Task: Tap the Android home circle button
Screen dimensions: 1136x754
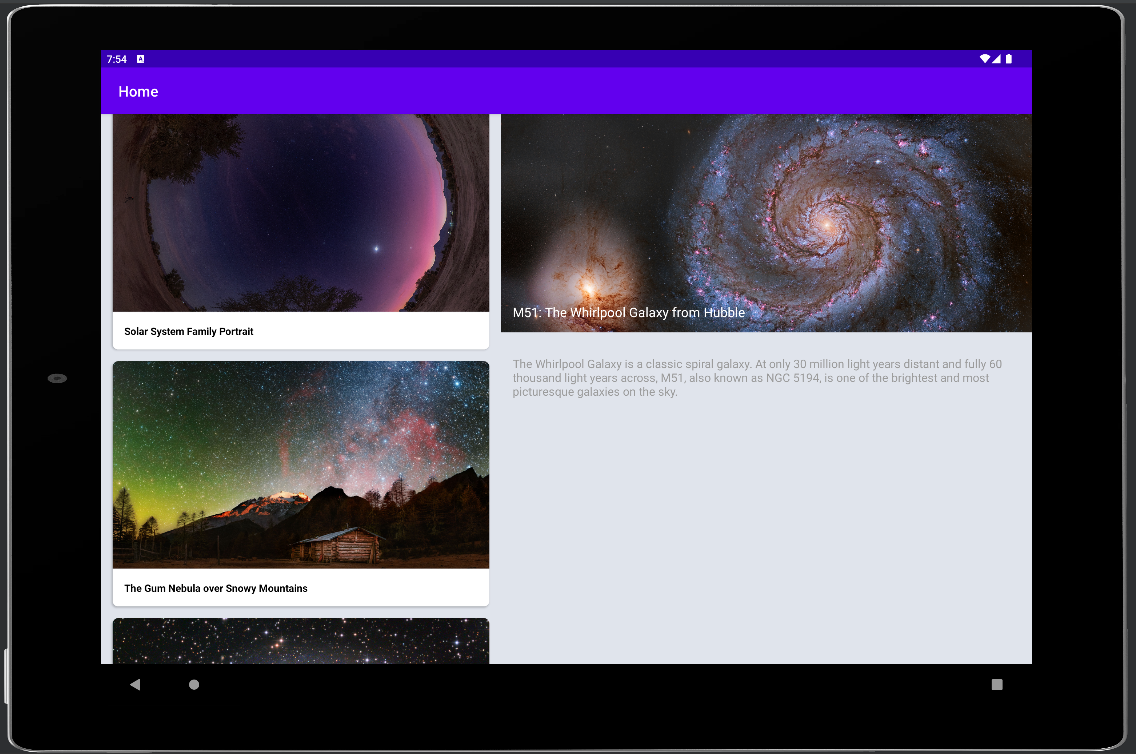Action: click(194, 684)
